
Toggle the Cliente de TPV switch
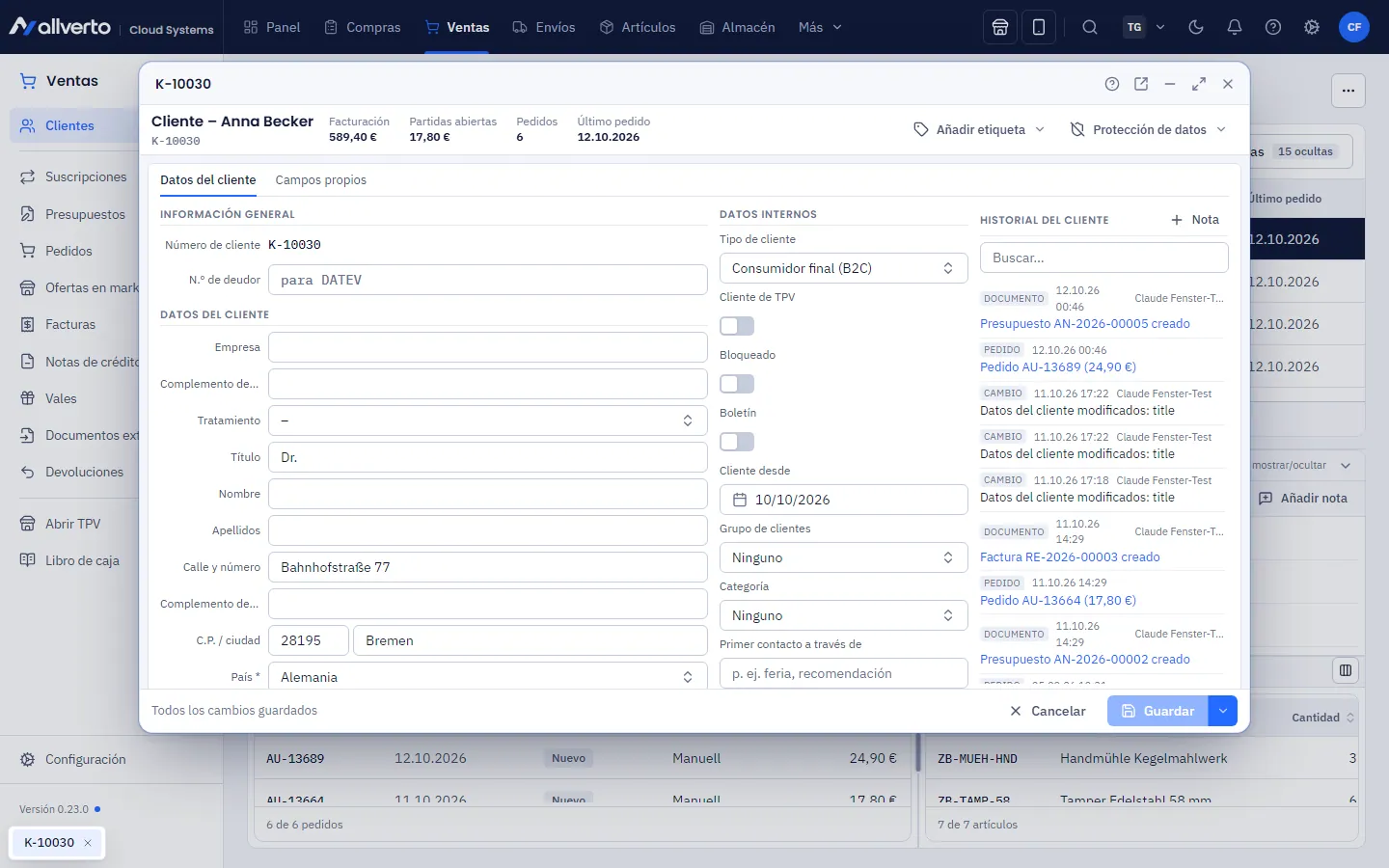click(x=737, y=326)
